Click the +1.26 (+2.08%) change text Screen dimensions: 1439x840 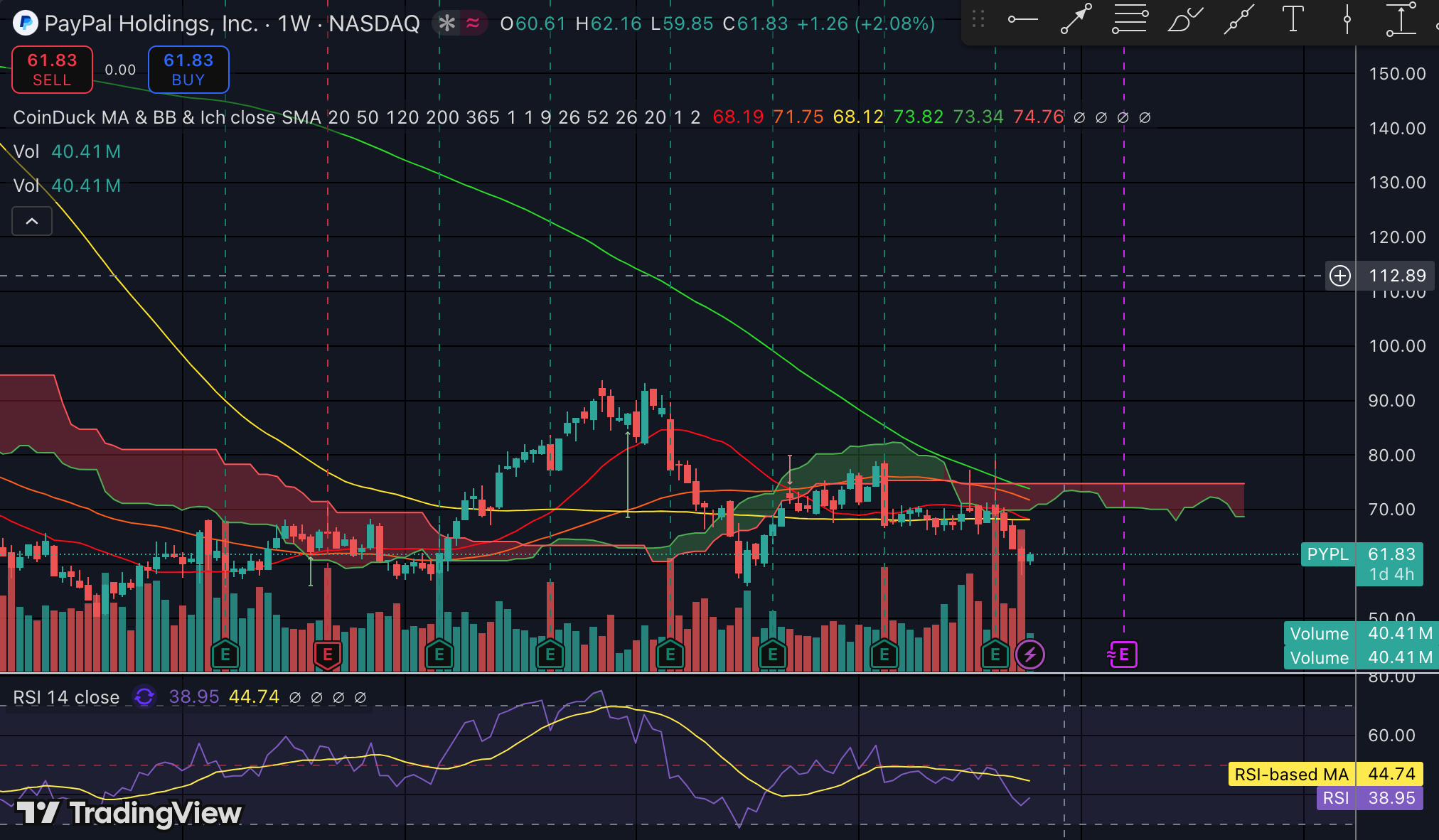[866, 23]
